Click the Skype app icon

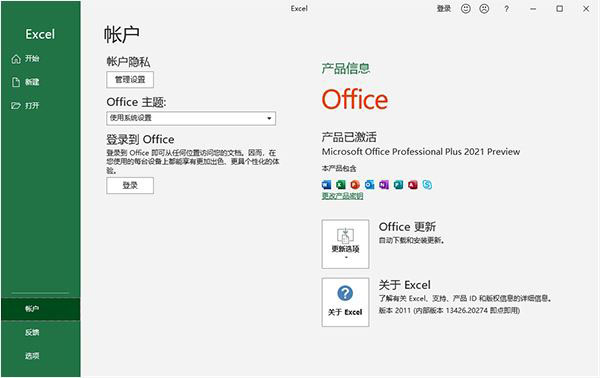pyautogui.click(x=427, y=185)
